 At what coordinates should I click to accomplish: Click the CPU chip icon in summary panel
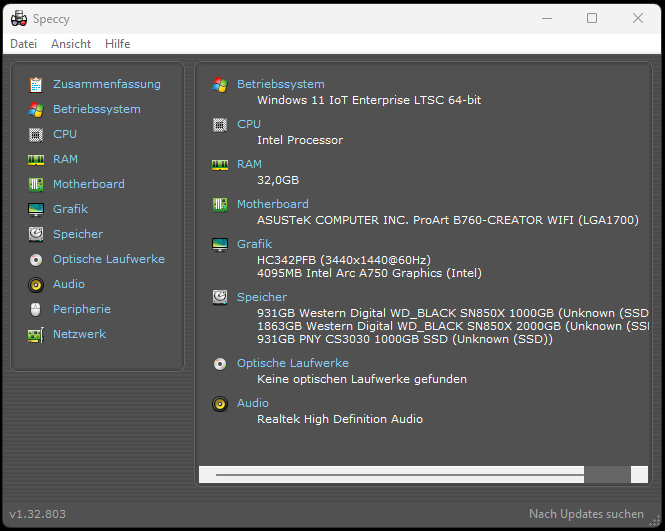tap(220, 125)
